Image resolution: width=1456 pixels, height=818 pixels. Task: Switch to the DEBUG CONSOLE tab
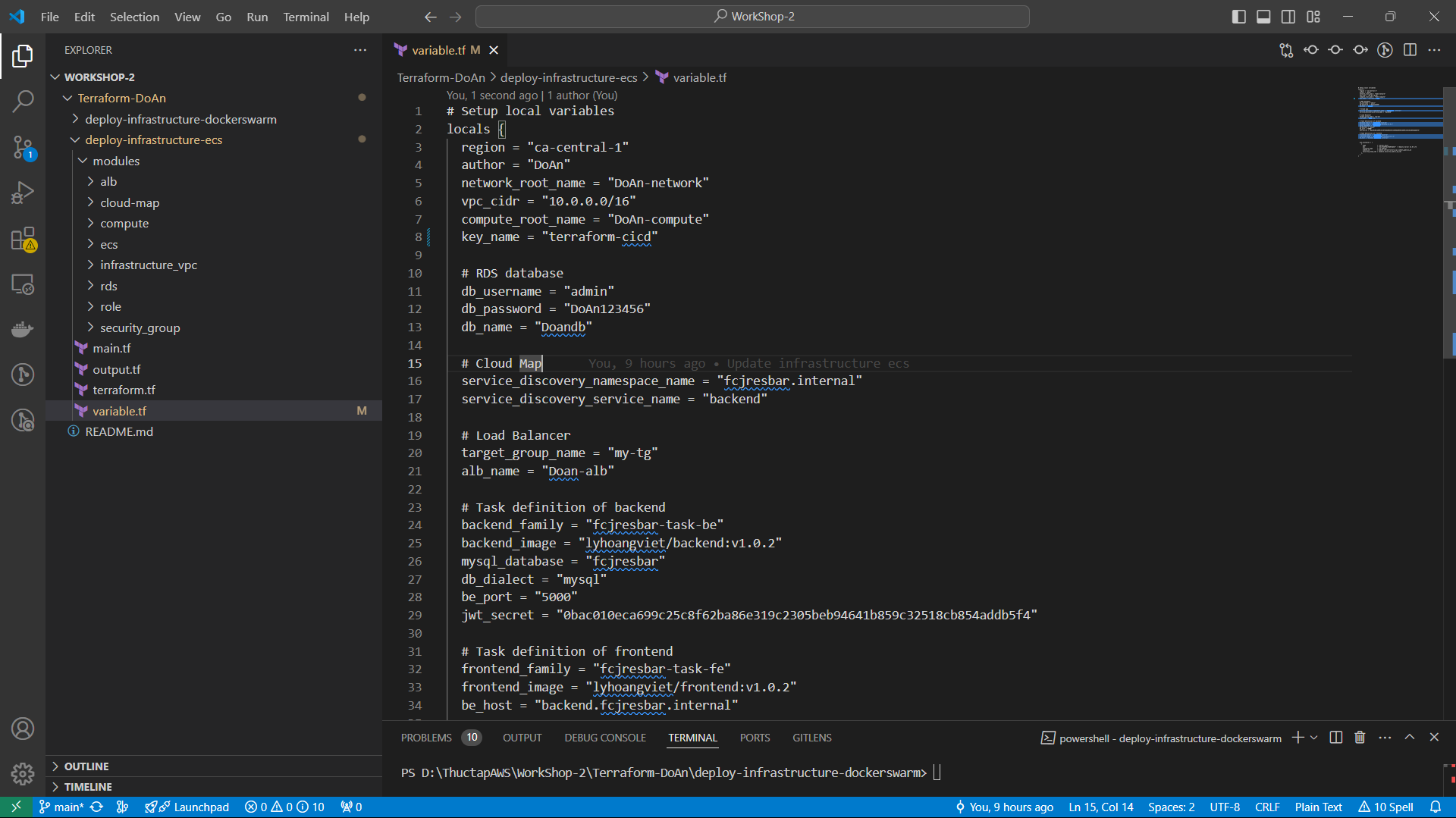coord(605,738)
